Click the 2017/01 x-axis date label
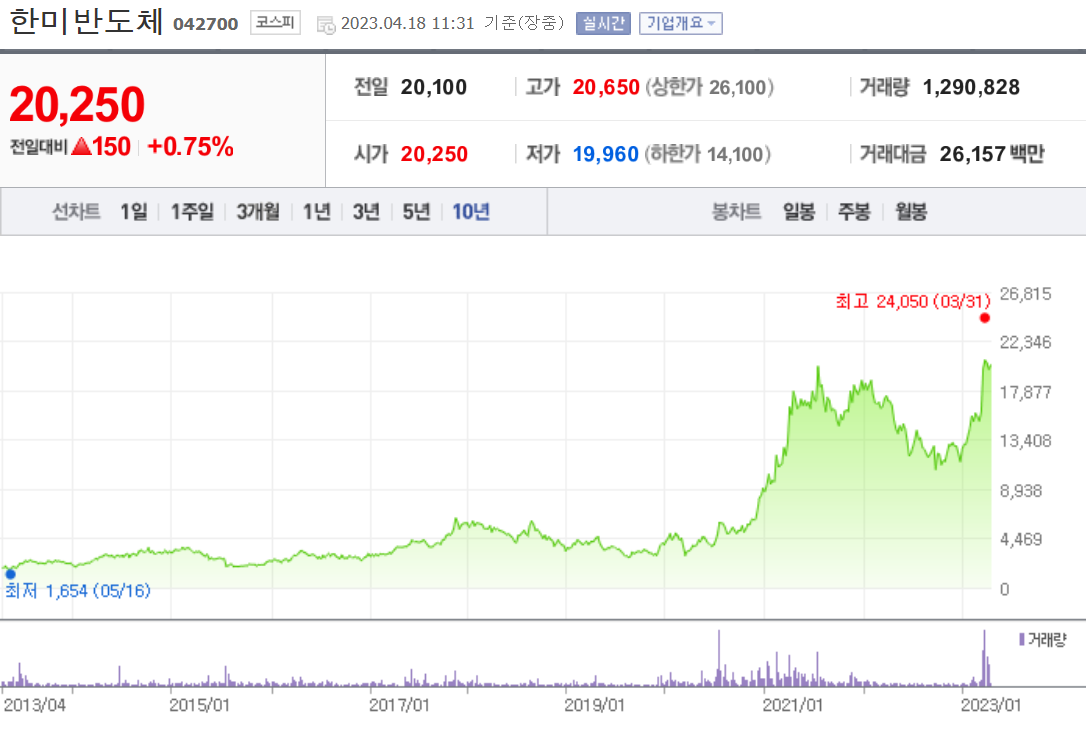The height and width of the screenshot is (729, 1086). click(400, 705)
